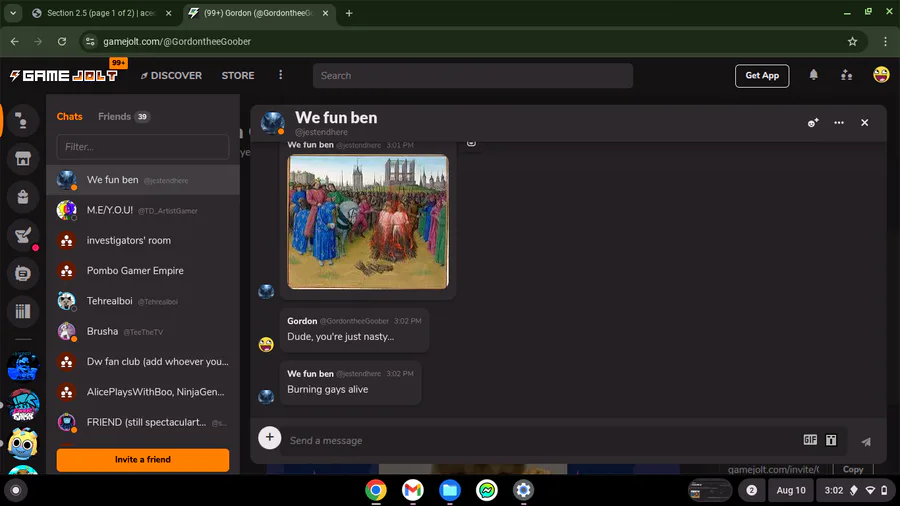Click the add members icon in the chat header
The width and height of the screenshot is (900, 506).
point(813,123)
